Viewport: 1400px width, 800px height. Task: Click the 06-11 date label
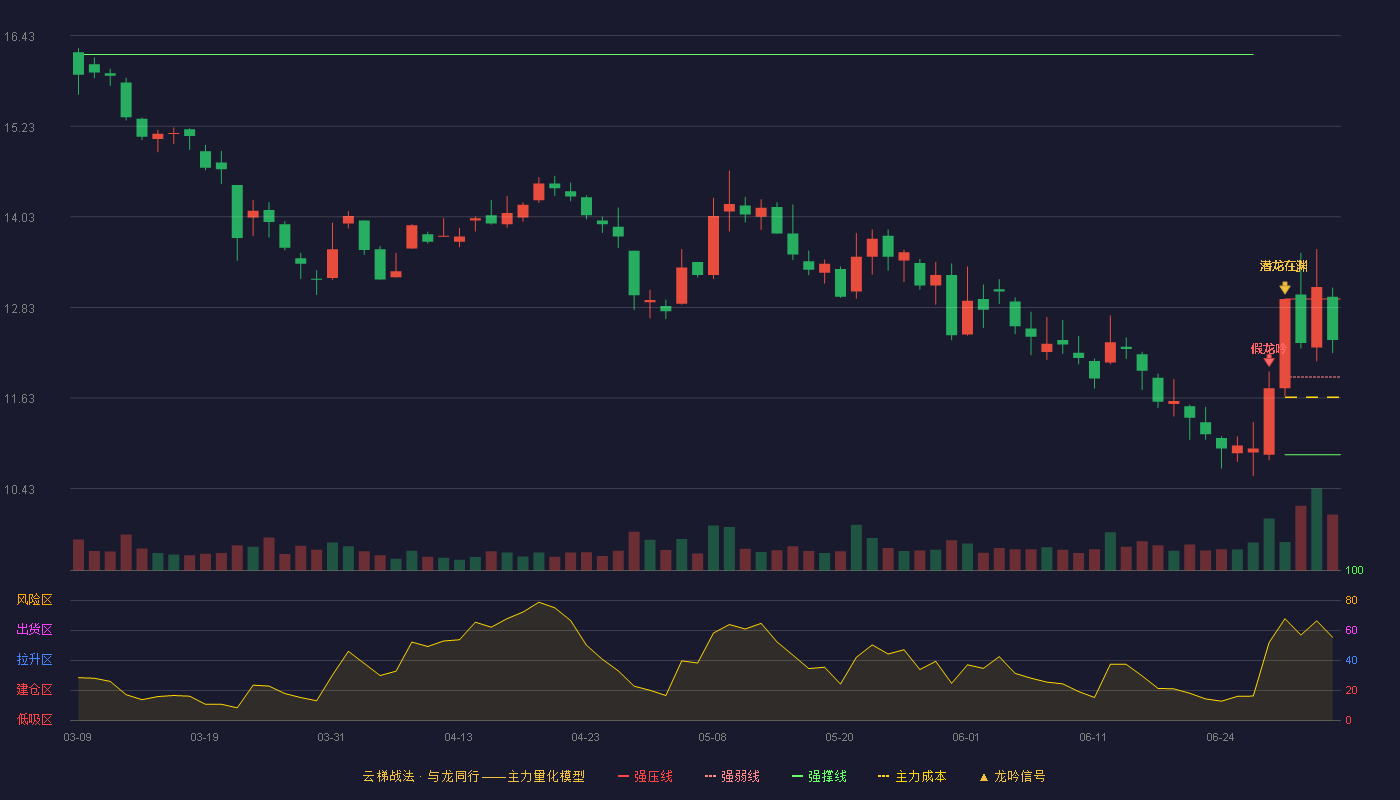1093,737
